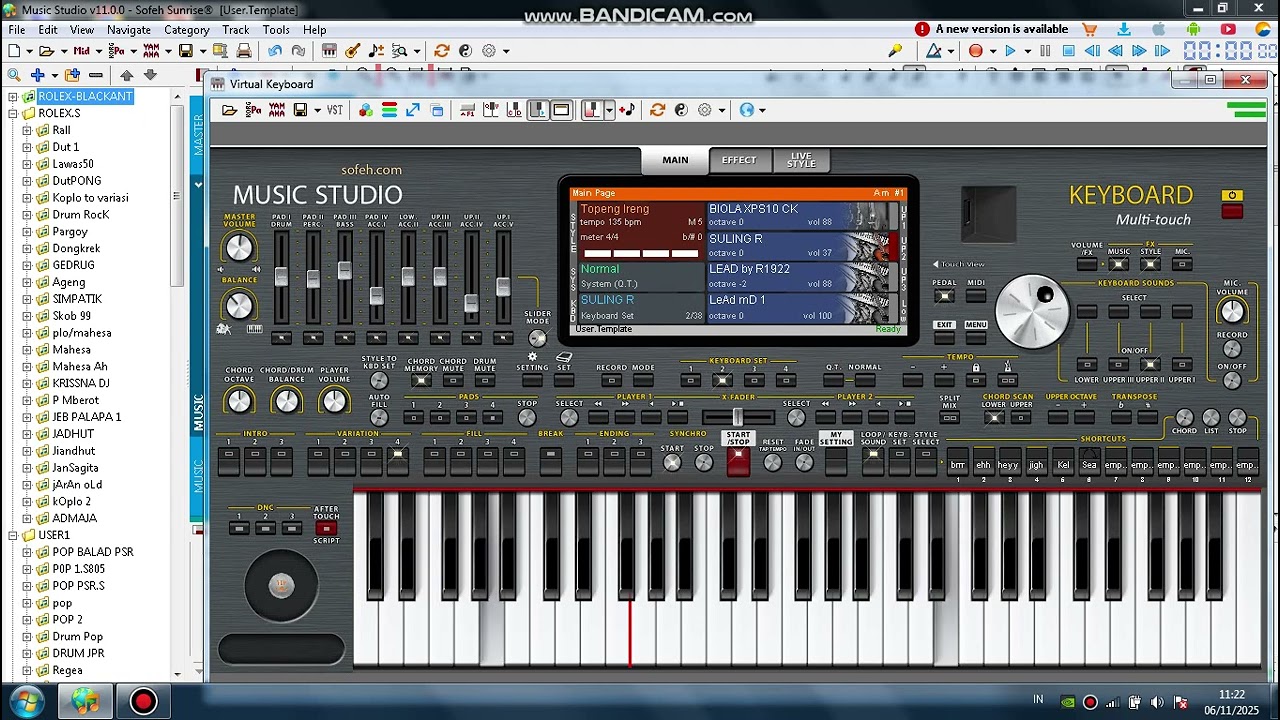Expand the Koplo to variasi tree node
This screenshot has width=1280, height=720.
pos(27,198)
